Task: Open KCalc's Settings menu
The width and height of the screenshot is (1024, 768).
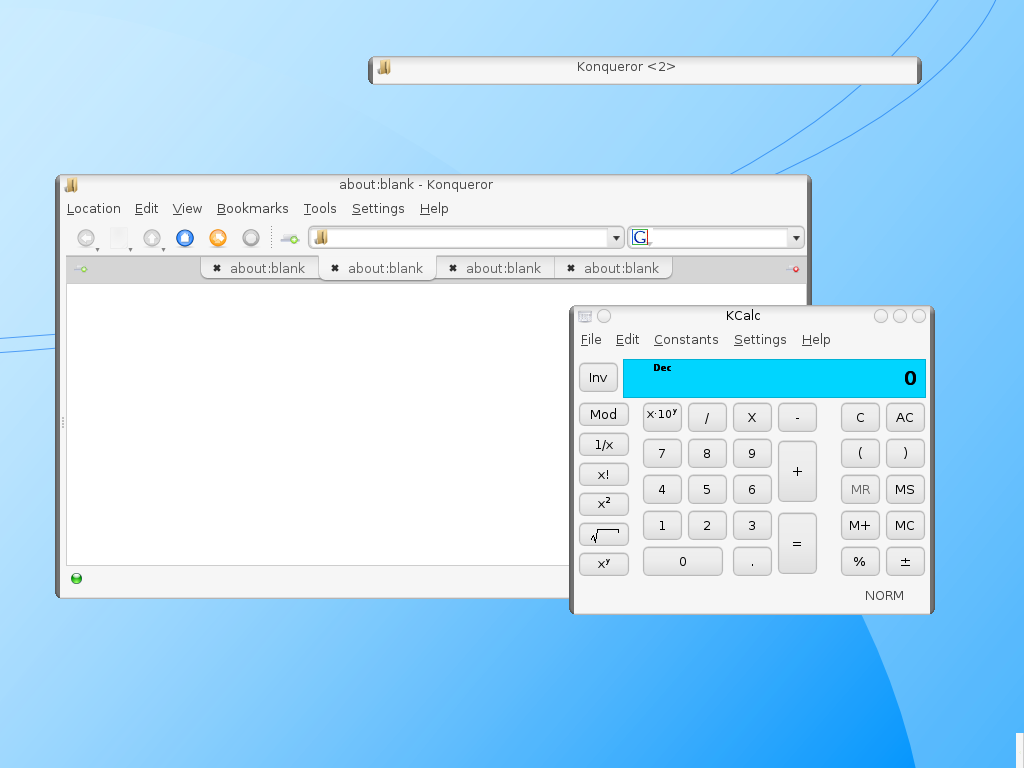Action: (760, 340)
